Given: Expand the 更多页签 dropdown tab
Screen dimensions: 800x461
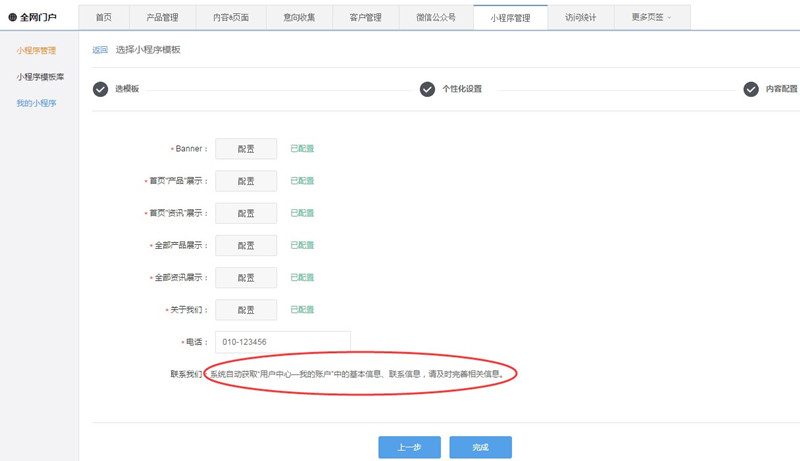Looking at the screenshot, I should coord(651,17).
